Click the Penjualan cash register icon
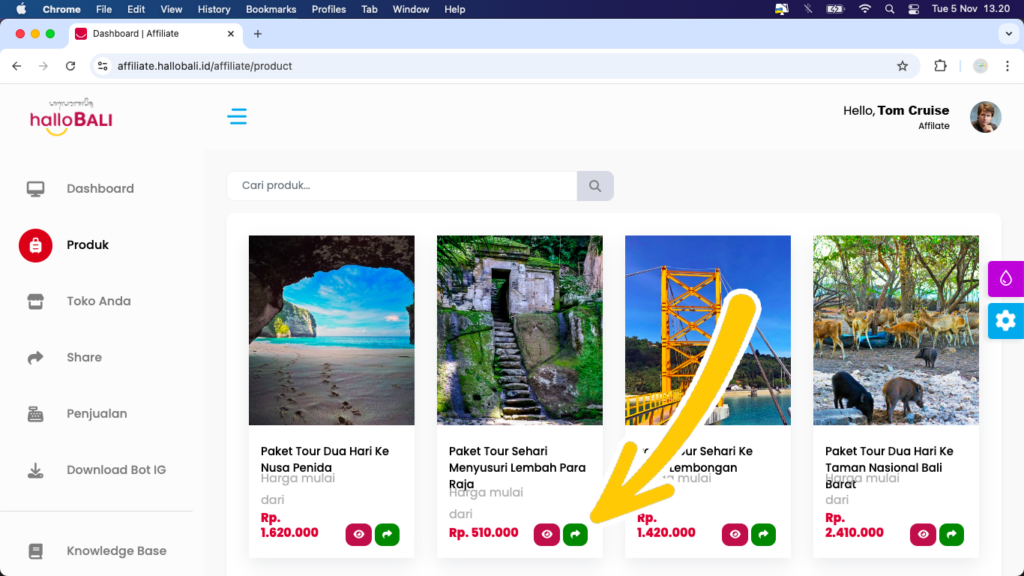The image size is (1024, 576). [35, 413]
